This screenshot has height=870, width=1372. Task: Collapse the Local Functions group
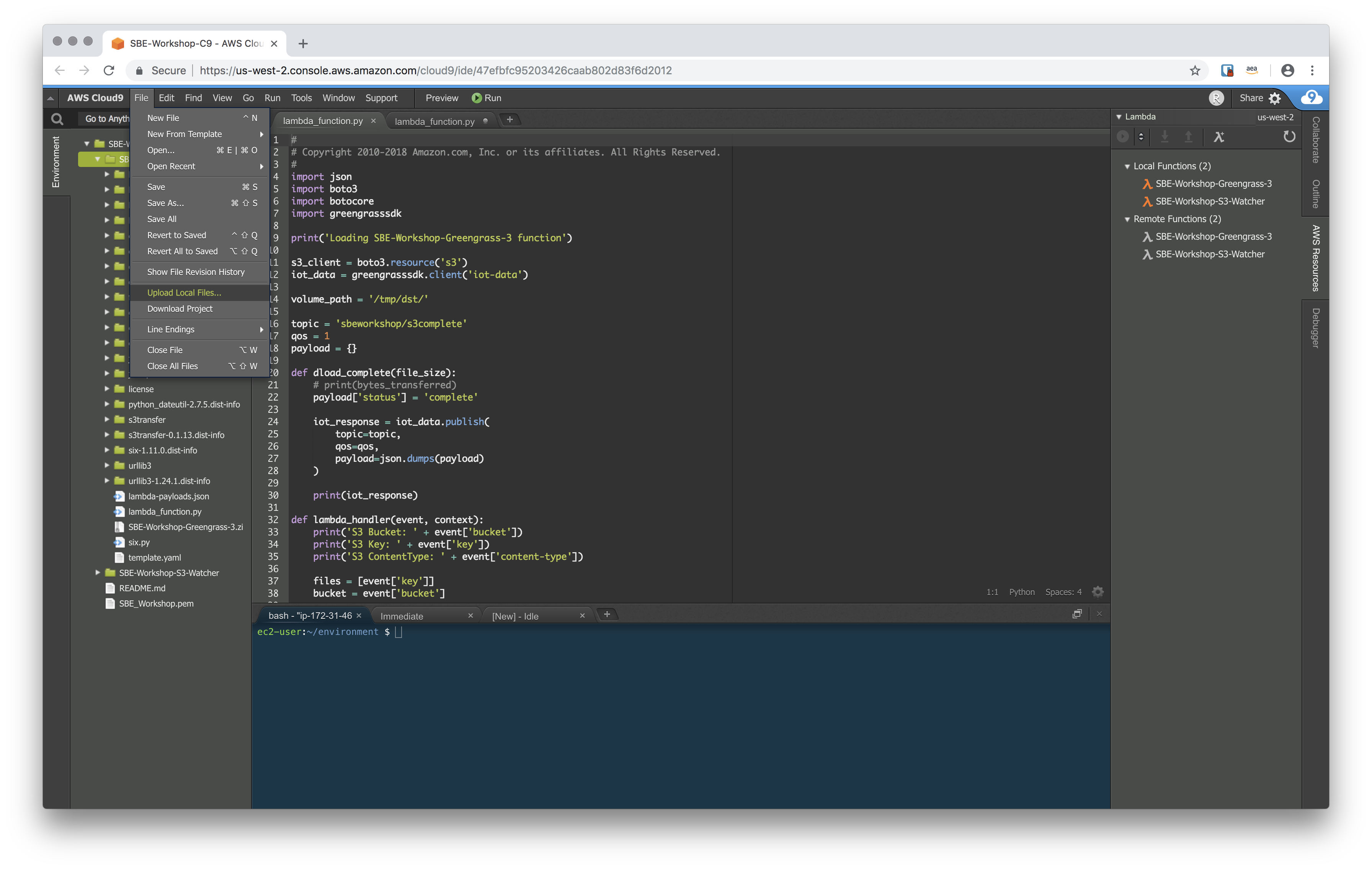click(1127, 167)
